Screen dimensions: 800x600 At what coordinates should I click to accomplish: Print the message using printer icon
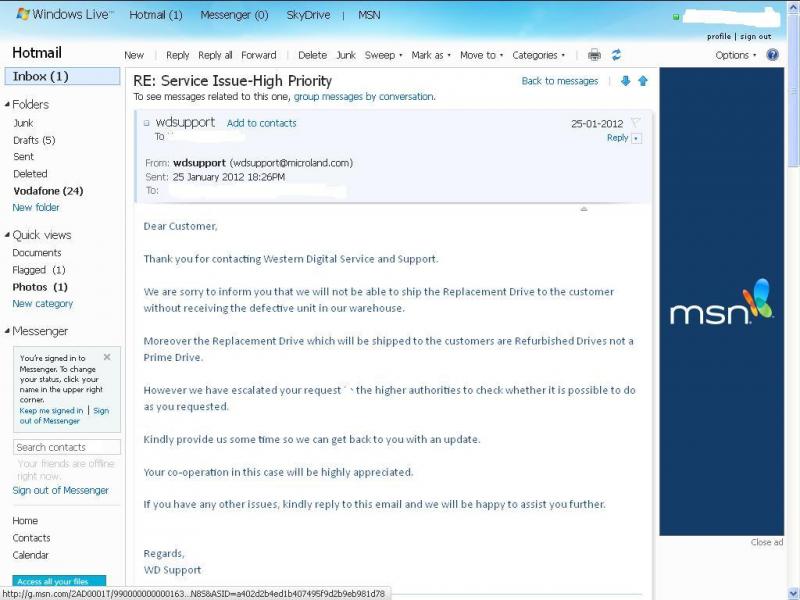pos(594,55)
